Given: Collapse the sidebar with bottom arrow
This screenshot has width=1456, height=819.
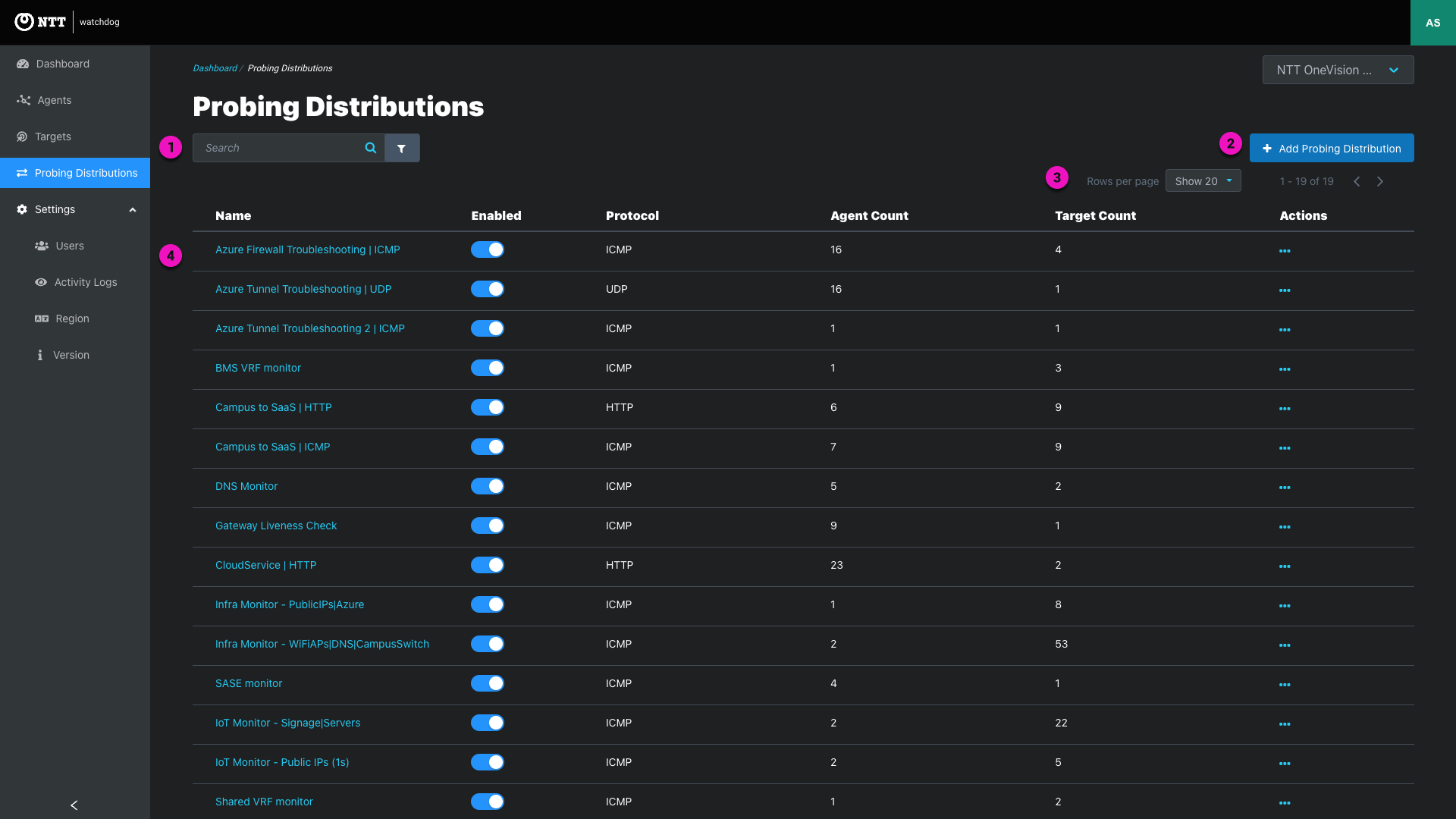Looking at the screenshot, I should (x=74, y=805).
